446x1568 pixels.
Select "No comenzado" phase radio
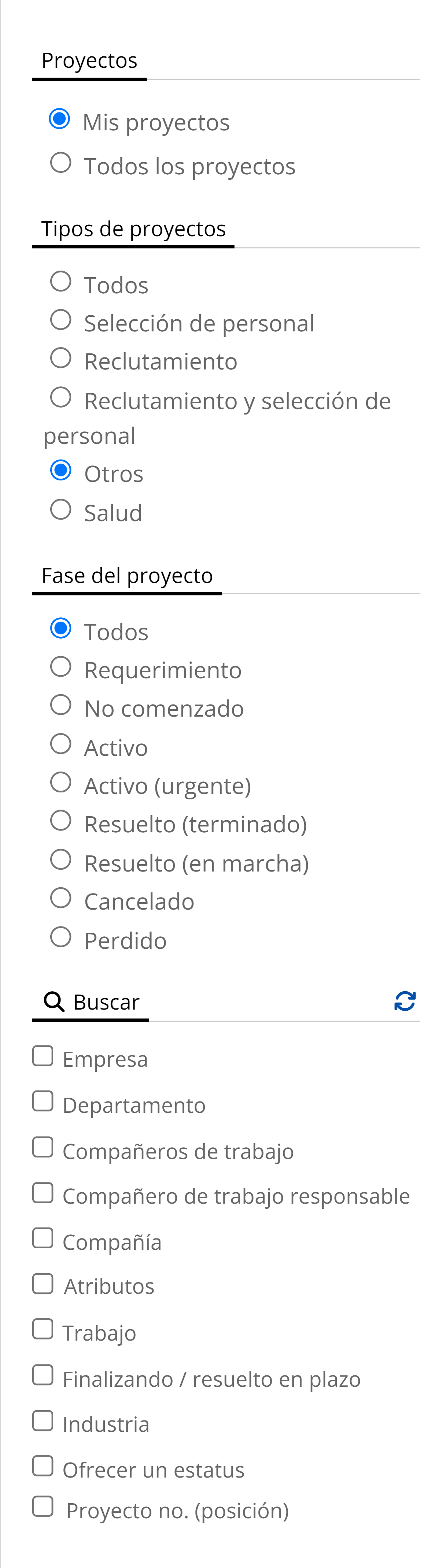coord(61,705)
